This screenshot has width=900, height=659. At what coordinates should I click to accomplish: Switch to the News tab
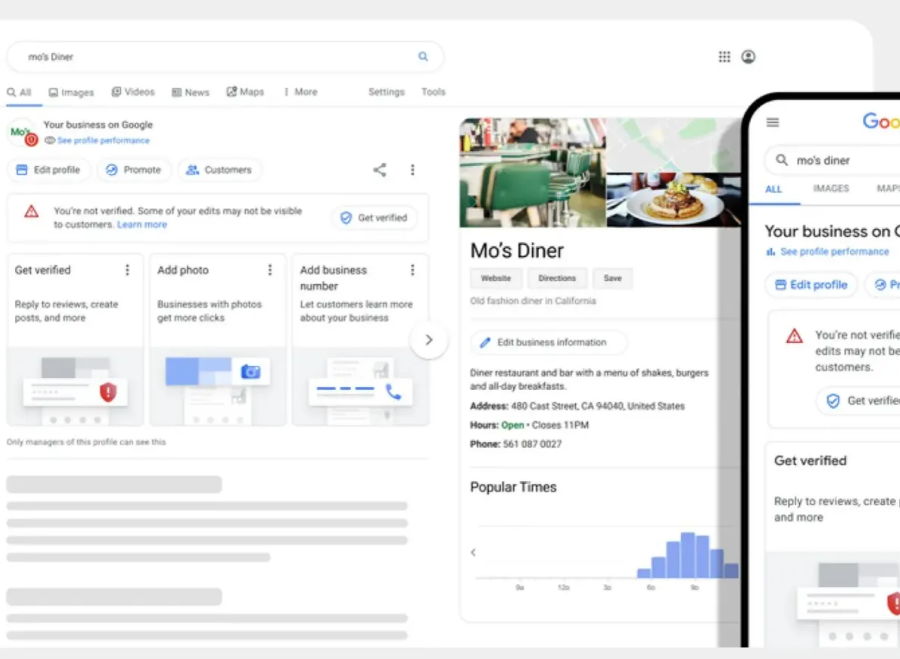pyautogui.click(x=191, y=92)
